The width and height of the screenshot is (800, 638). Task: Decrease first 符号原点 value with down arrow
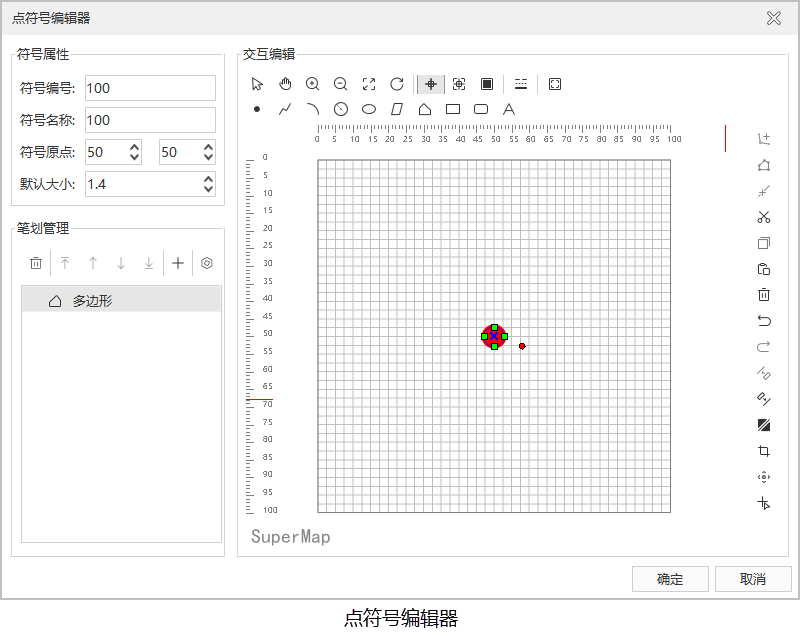pyautogui.click(x=135, y=157)
